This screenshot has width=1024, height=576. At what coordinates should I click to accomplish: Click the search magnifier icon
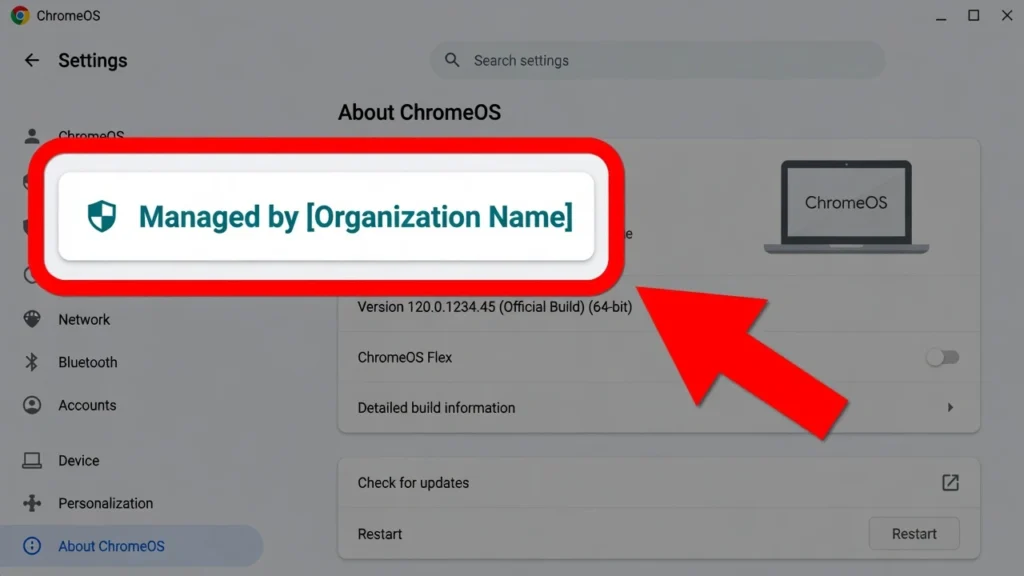452,60
